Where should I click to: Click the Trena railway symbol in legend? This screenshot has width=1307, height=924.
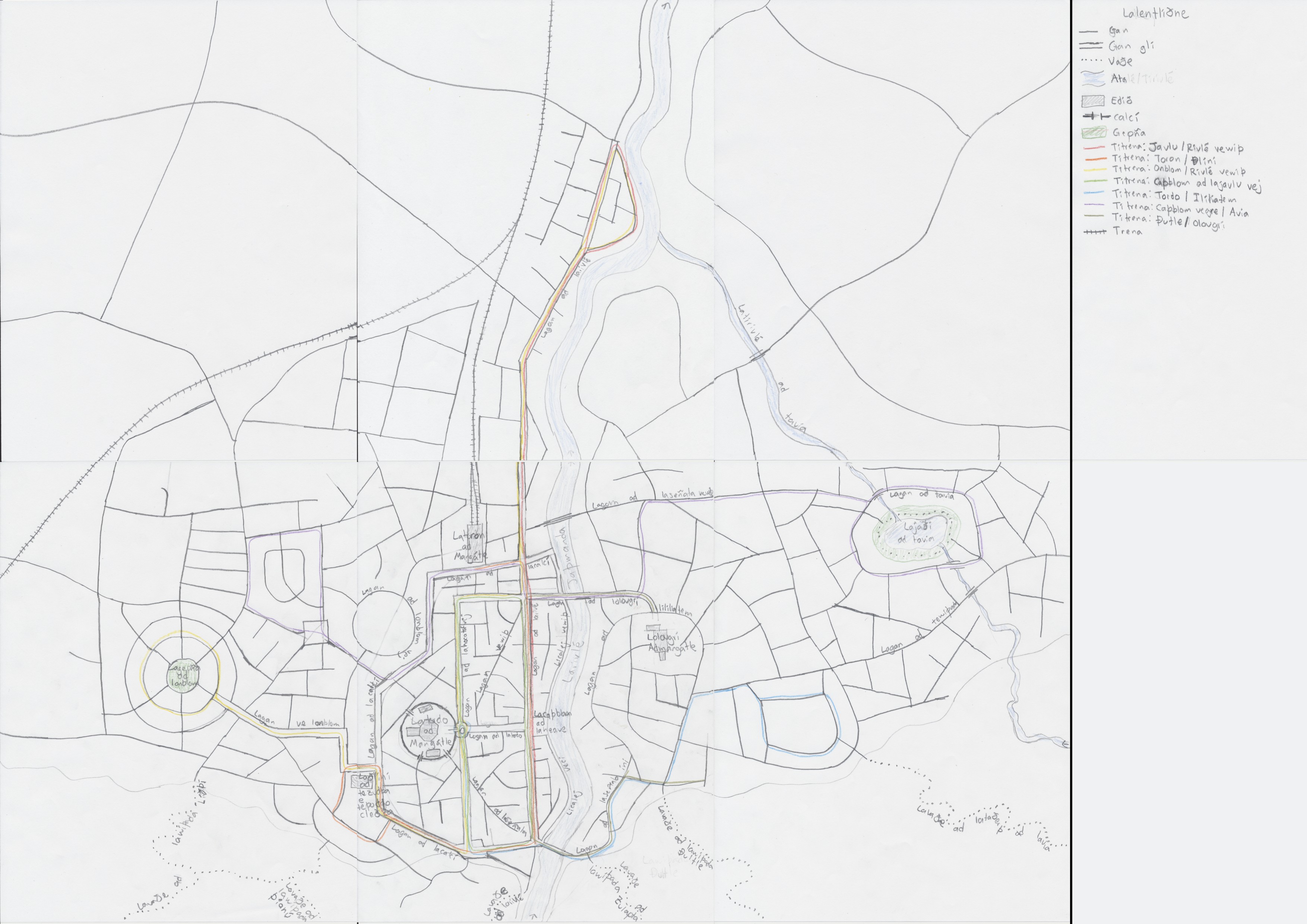1094,232
